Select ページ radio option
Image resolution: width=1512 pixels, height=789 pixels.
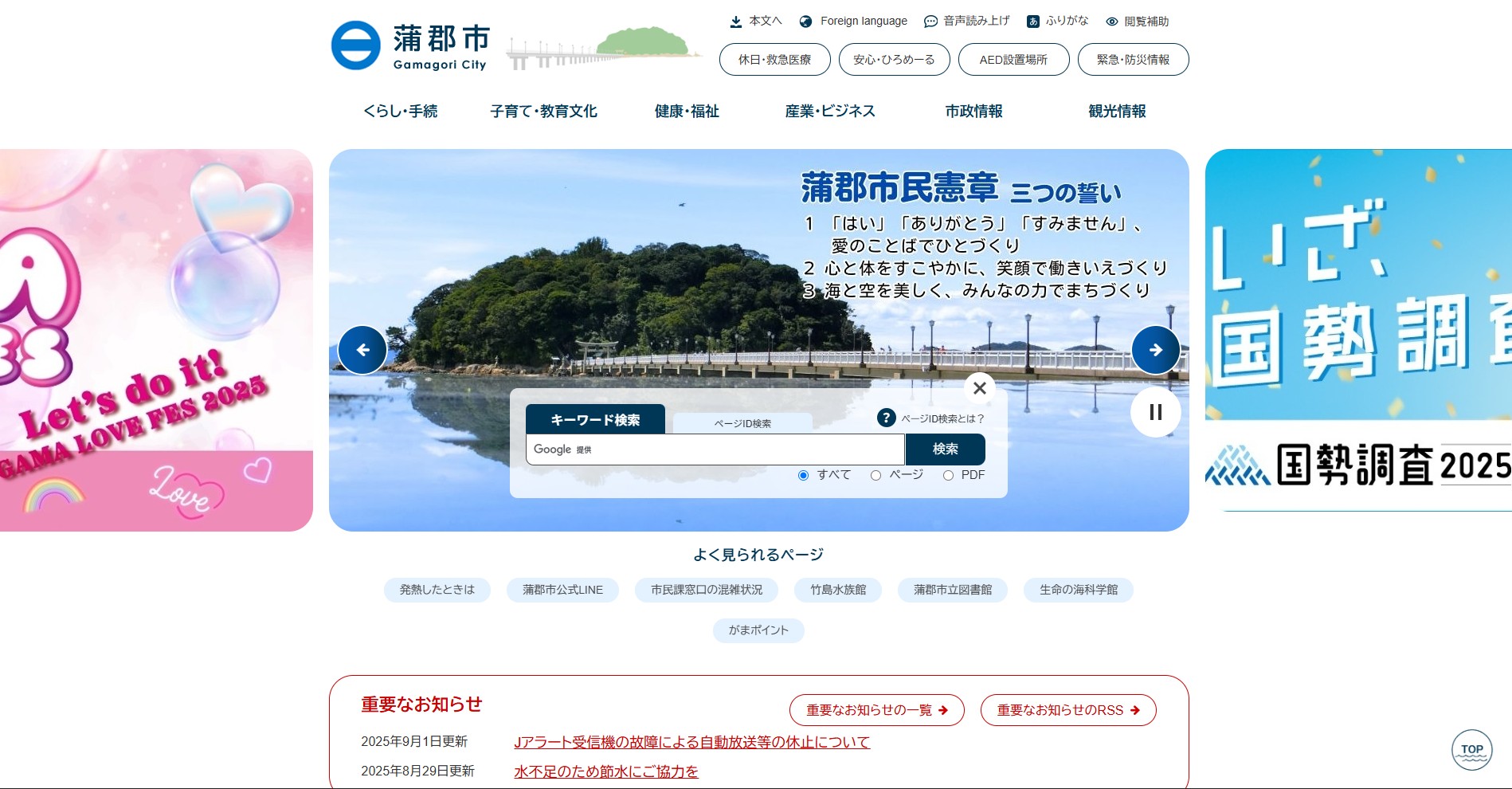point(875,475)
